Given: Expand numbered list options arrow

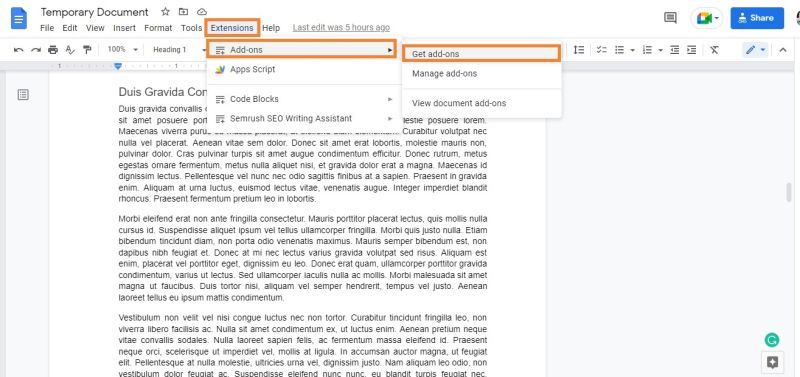Looking at the screenshot, I should tap(660, 49).
